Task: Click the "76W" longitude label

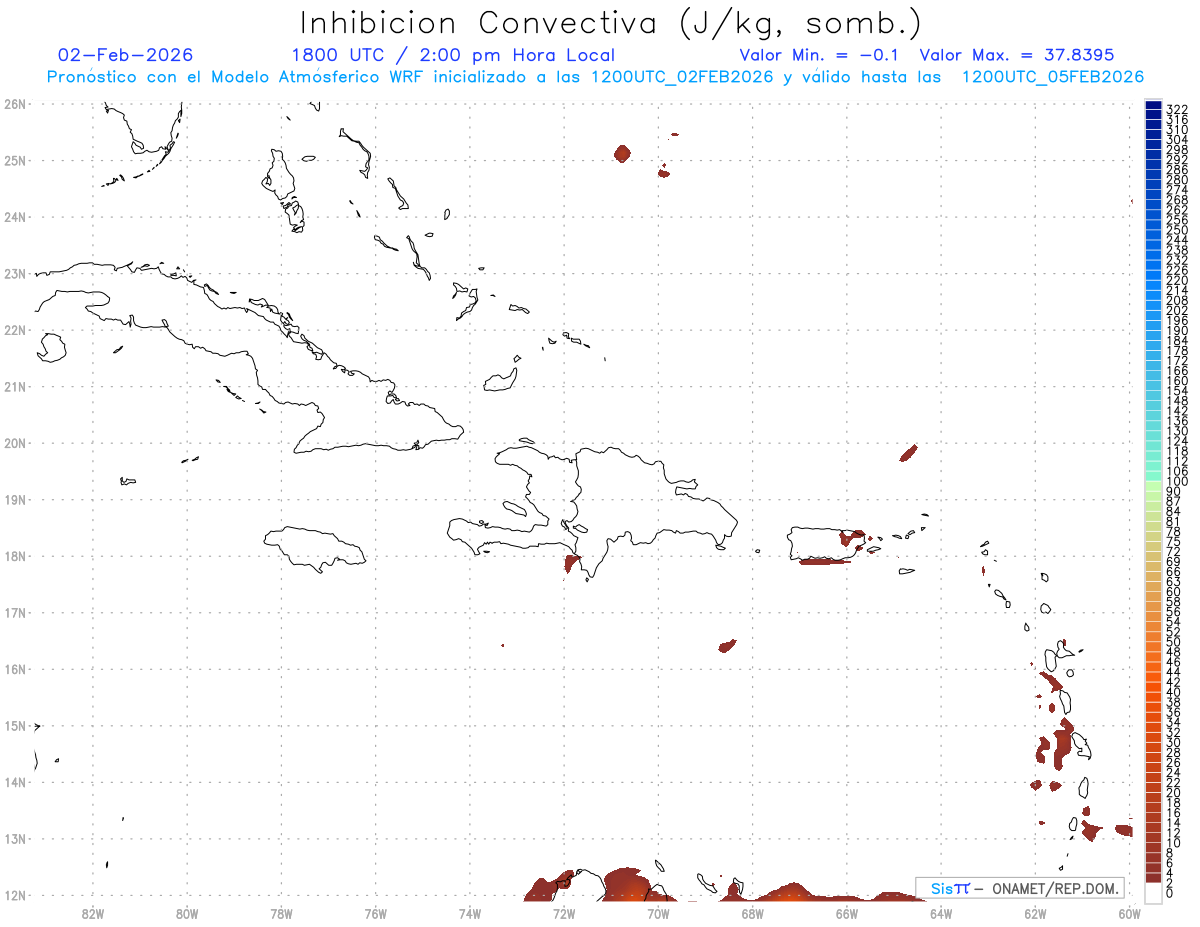Action: coord(376,913)
